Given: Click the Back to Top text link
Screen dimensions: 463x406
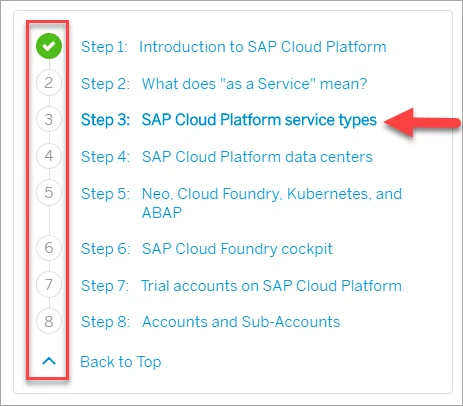Looking at the screenshot, I should pyautogui.click(x=121, y=362).
